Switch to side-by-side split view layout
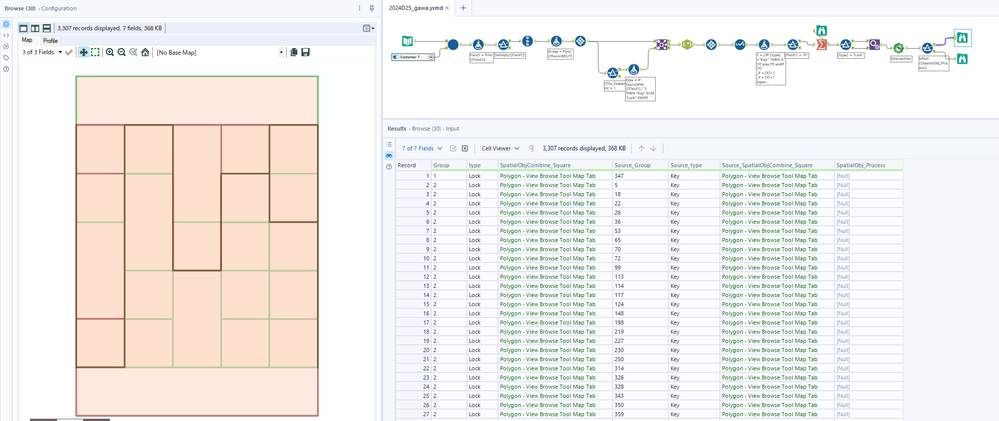This screenshot has width=999, height=421. pyautogui.click(x=35, y=28)
